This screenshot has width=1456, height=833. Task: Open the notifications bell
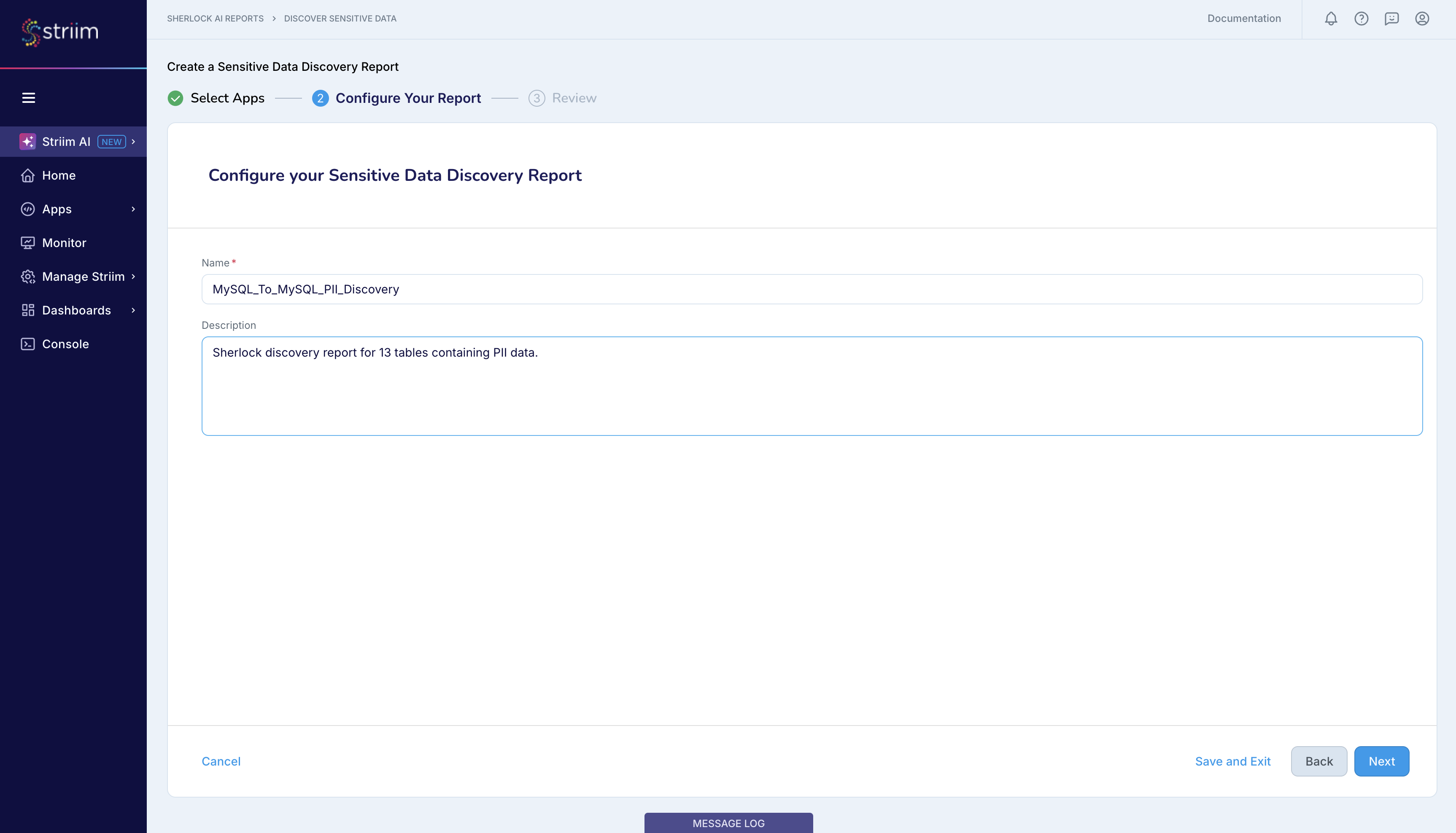[1331, 18]
